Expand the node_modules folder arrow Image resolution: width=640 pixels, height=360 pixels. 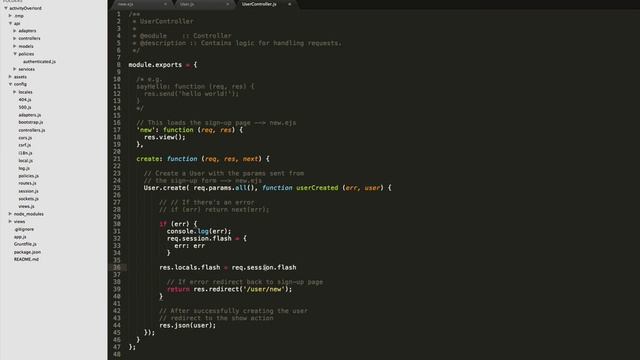click(11, 214)
